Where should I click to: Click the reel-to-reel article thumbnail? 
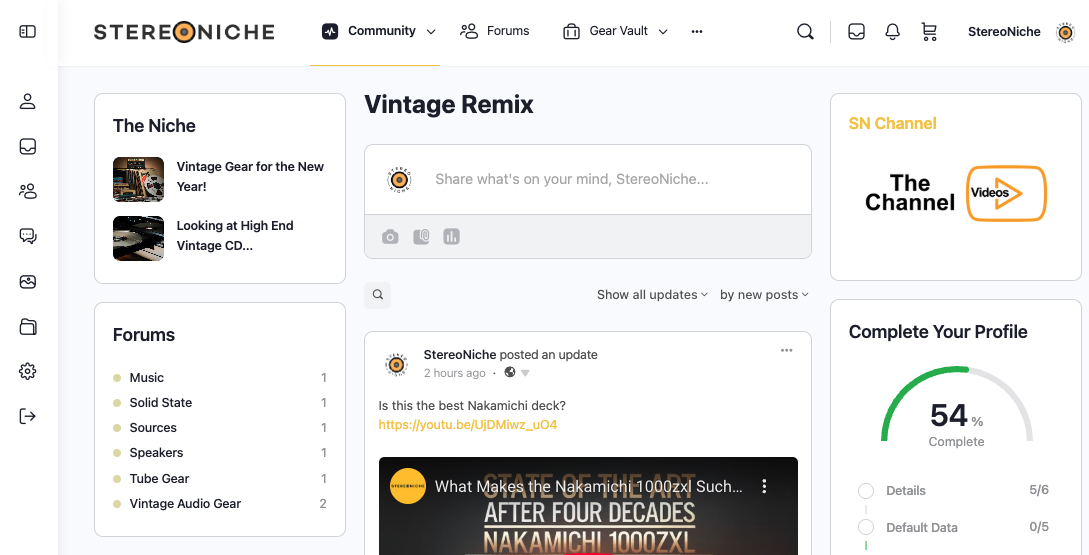(138, 179)
